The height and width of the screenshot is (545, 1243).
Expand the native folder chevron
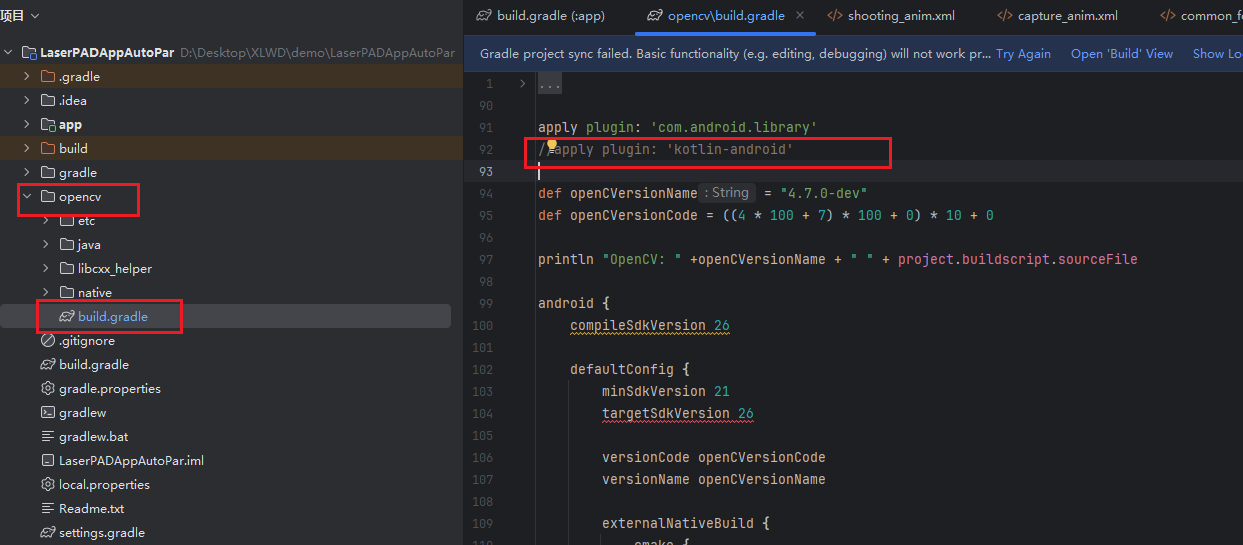point(47,292)
